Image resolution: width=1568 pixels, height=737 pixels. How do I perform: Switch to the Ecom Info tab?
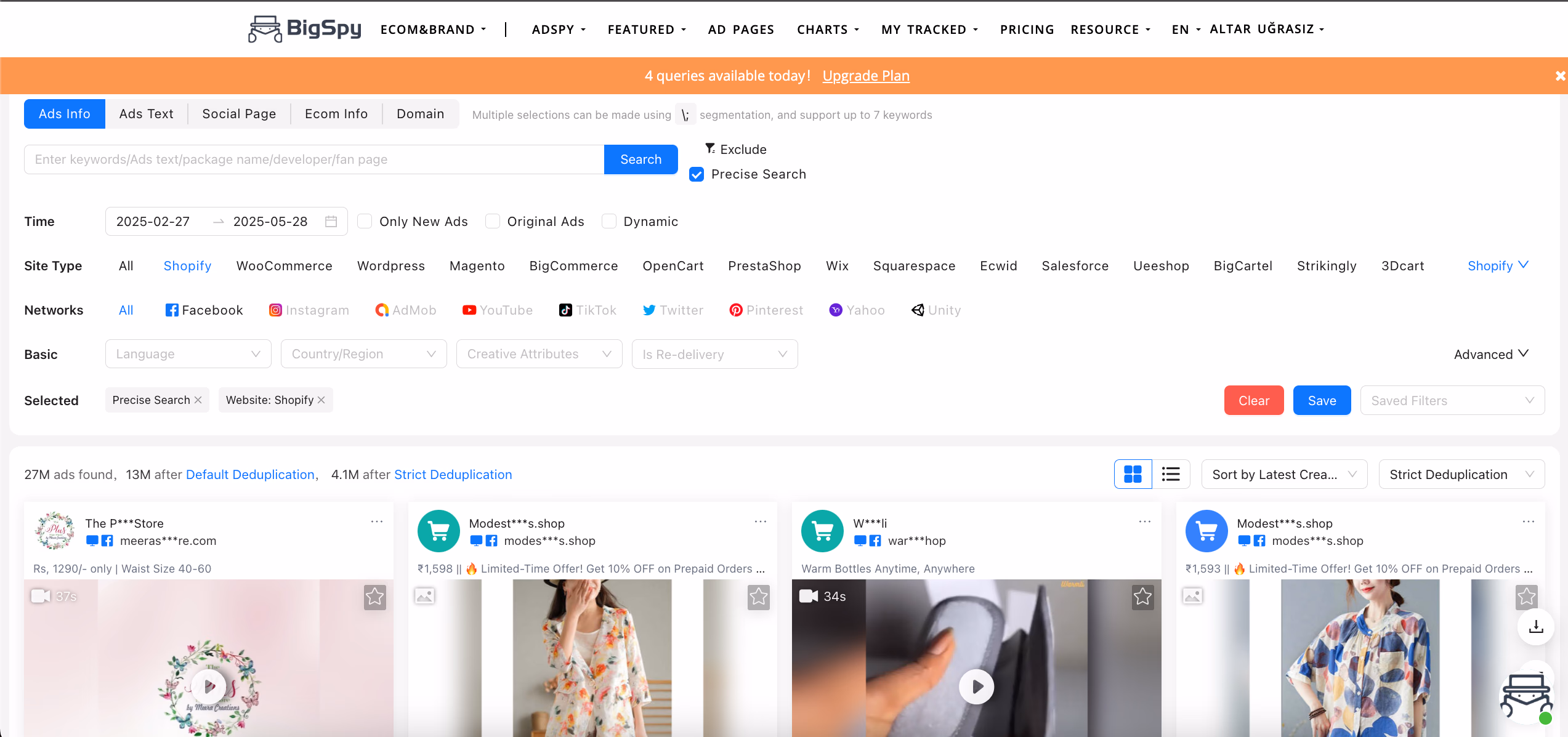point(336,114)
